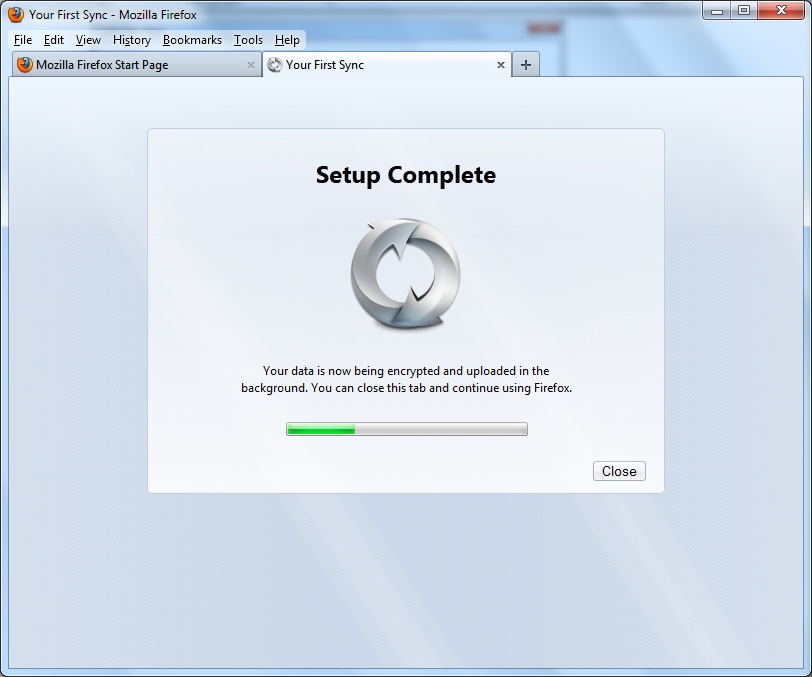The height and width of the screenshot is (677, 812).
Task: Open the Help menu
Action: point(287,40)
